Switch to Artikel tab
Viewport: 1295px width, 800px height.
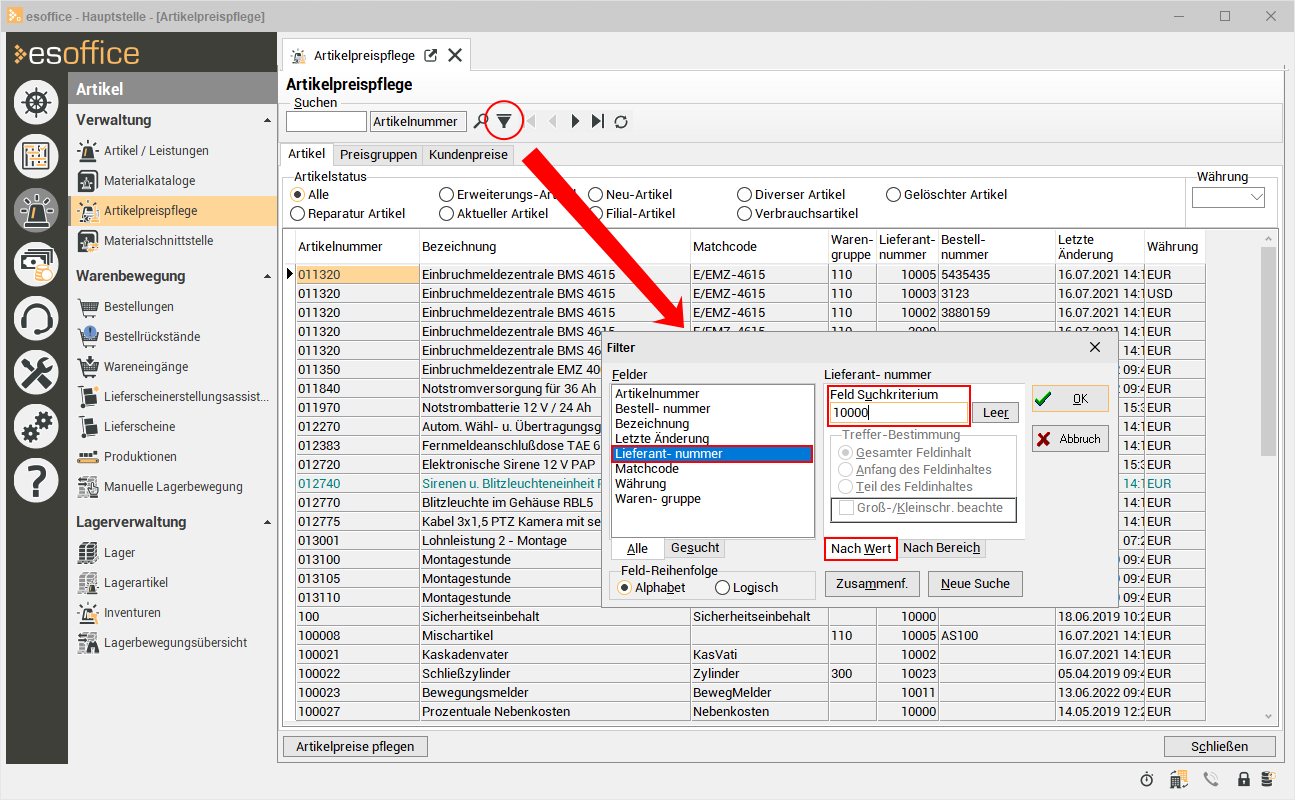(x=306, y=154)
